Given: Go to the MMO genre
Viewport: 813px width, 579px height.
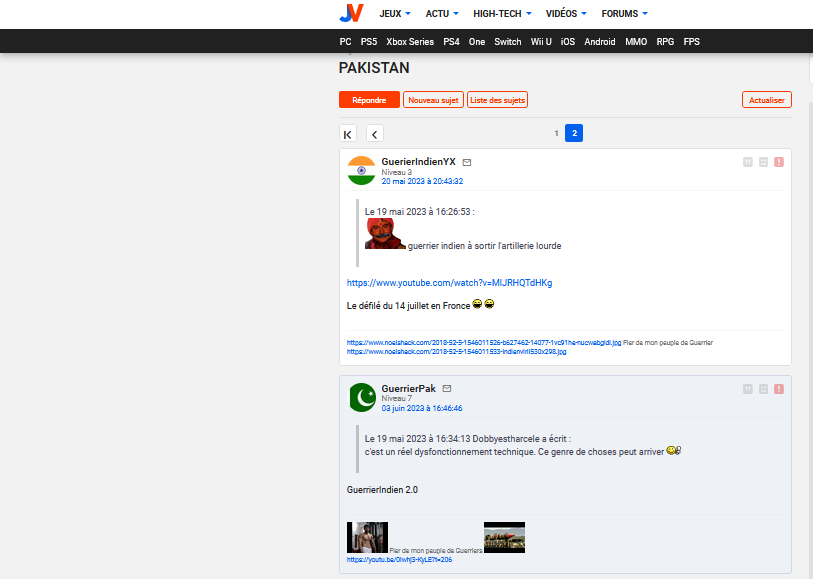Looking at the screenshot, I should pos(636,42).
